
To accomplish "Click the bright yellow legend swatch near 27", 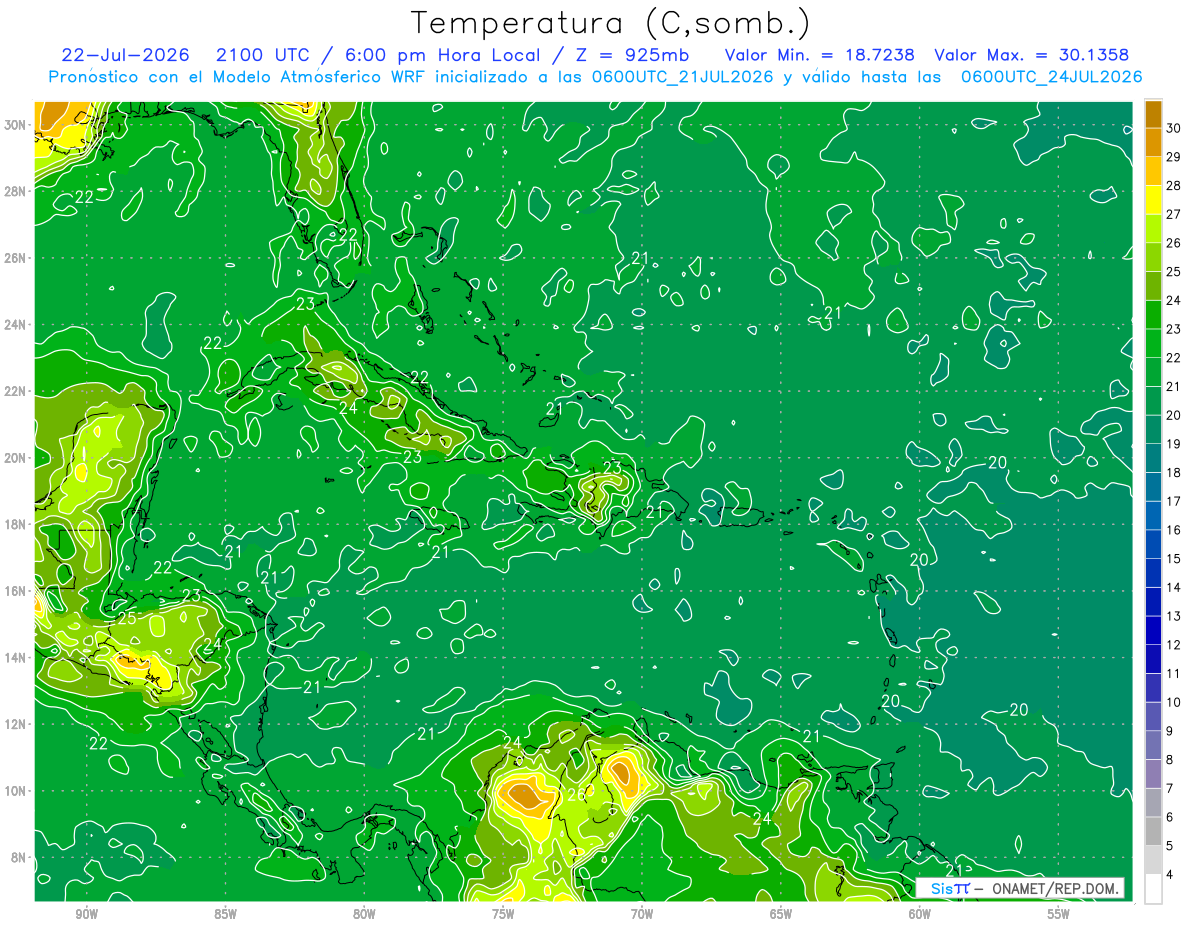I will tap(1153, 200).
